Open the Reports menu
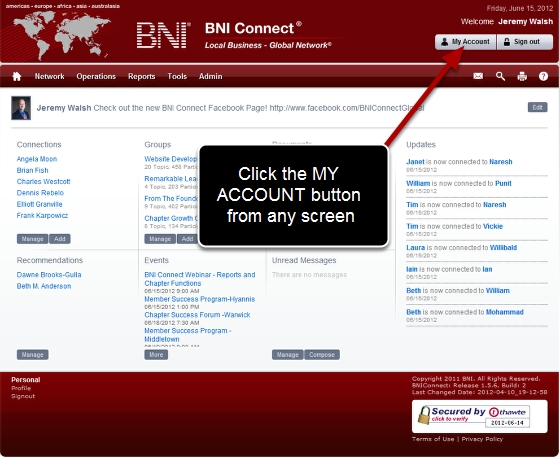 (141, 76)
